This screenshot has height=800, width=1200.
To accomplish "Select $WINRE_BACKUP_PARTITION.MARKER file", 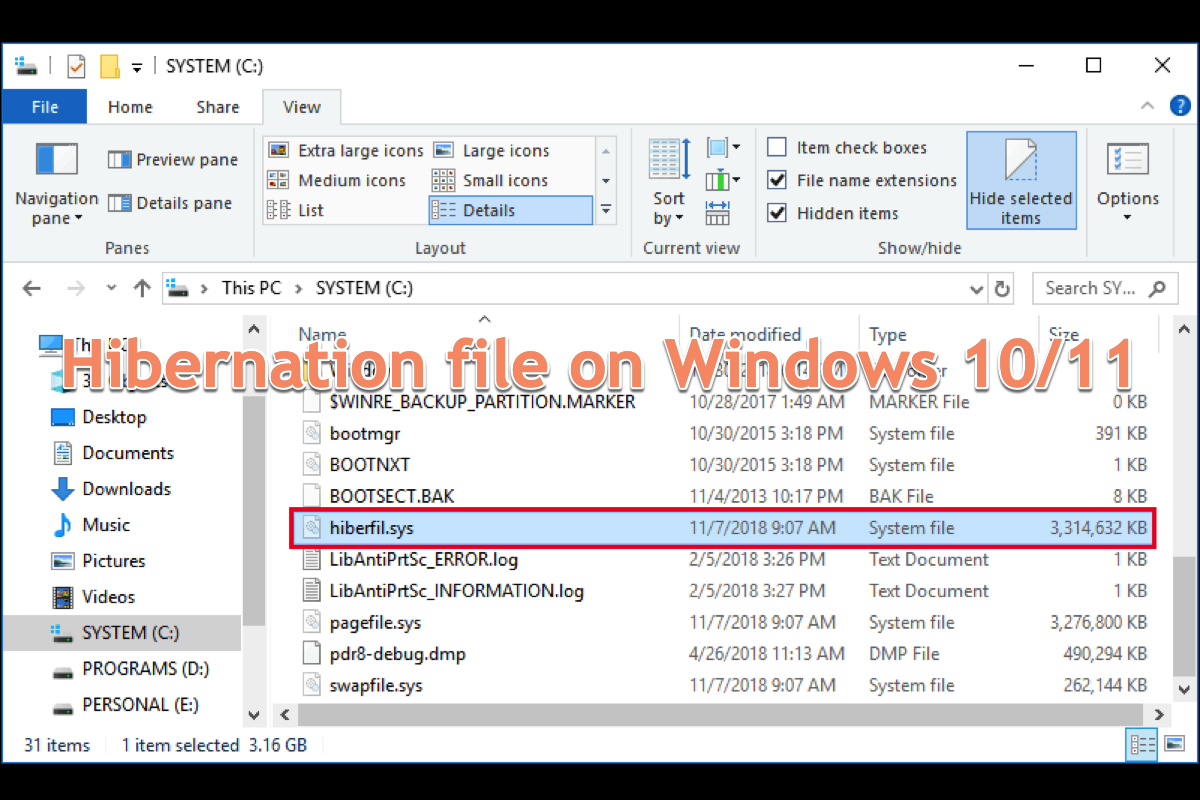I will pos(482,402).
